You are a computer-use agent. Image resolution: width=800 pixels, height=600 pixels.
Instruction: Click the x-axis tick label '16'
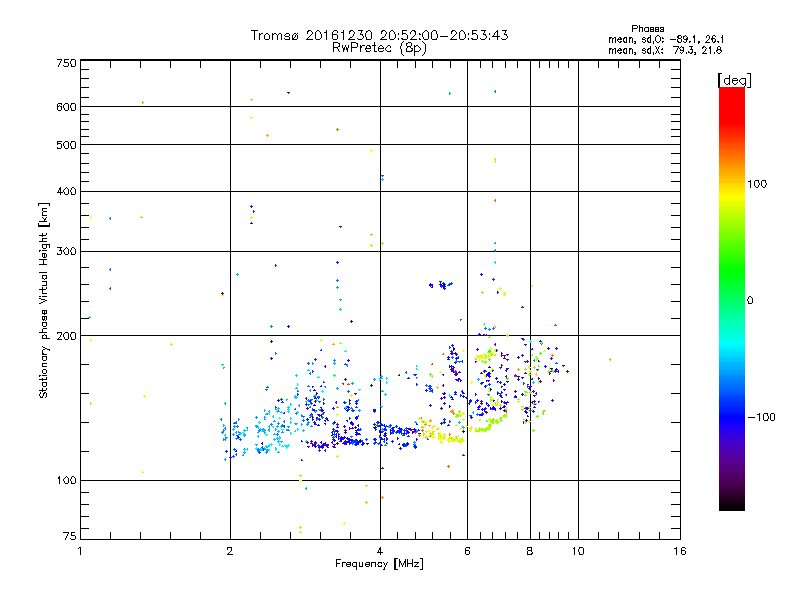[x=680, y=551]
